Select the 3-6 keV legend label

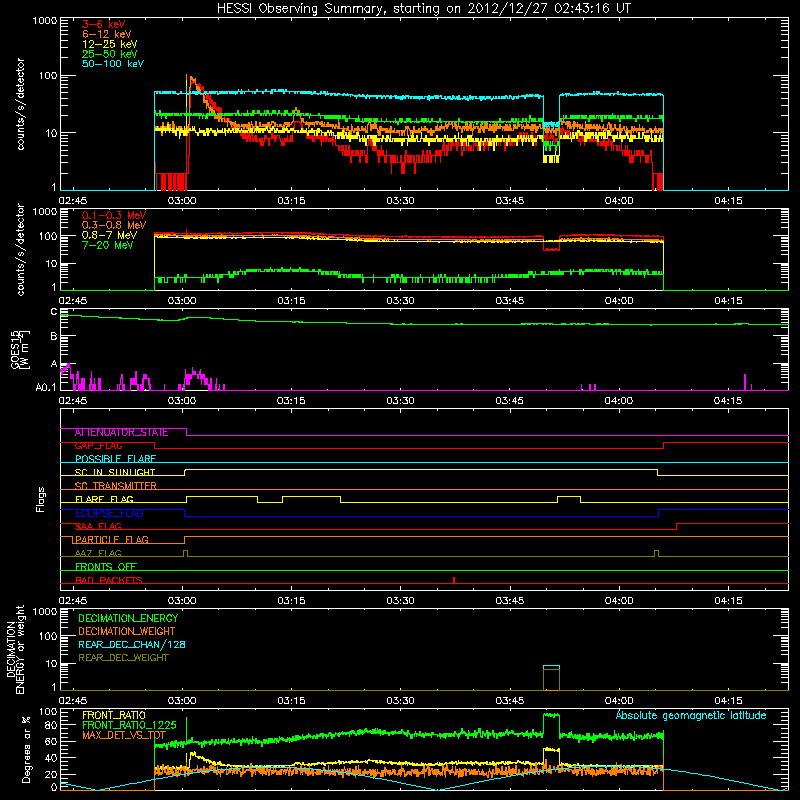[104, 24]
